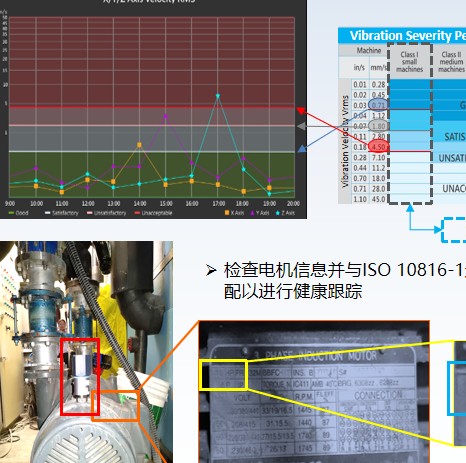
Task: Click the red arrowhead beside the chart
Action: point(300,110)
